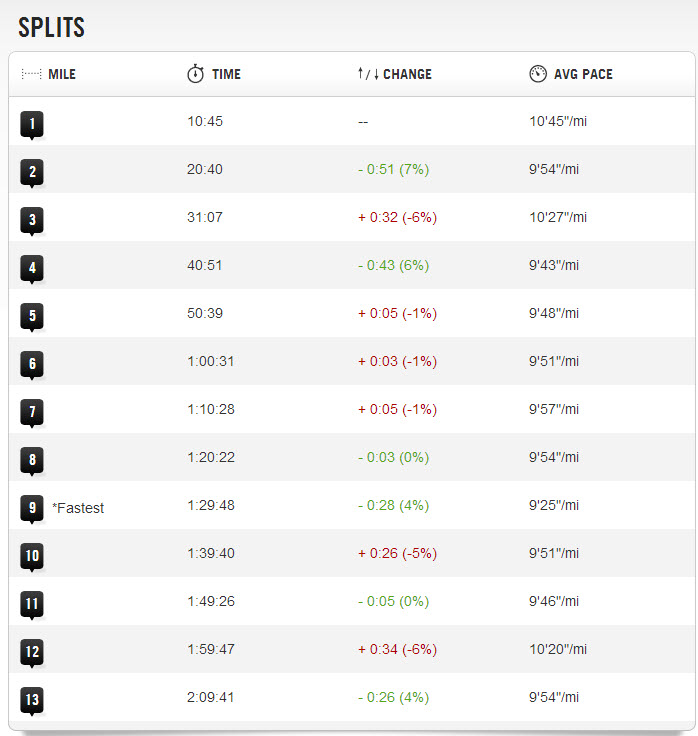Click the speedometer icon beside AVG PACE
Screen dimensions: 698x736
tap(537, 74)
